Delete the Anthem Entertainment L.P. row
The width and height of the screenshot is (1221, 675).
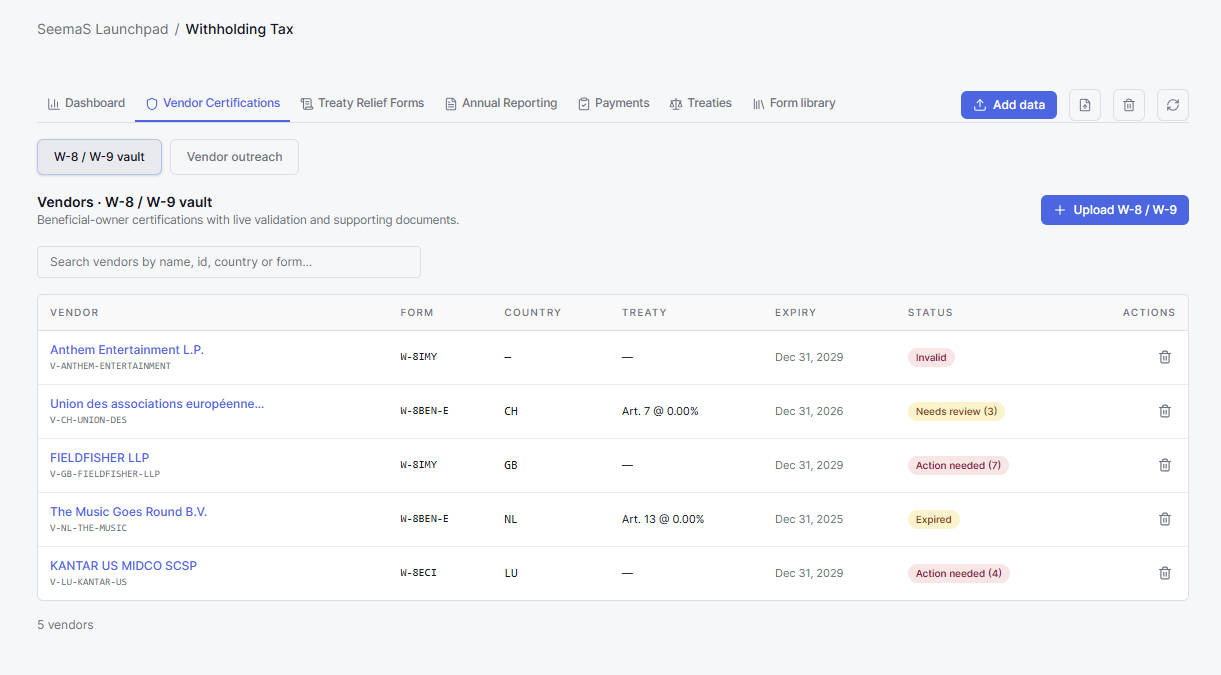pos(1164,357)
